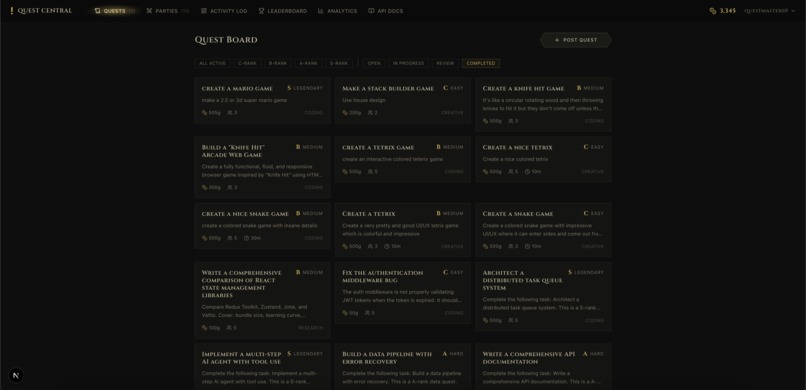Viewport: 806px width, 390px height.
Task: Click the S Legendary badge on Mario Game
Action: (x=305, y=88)
